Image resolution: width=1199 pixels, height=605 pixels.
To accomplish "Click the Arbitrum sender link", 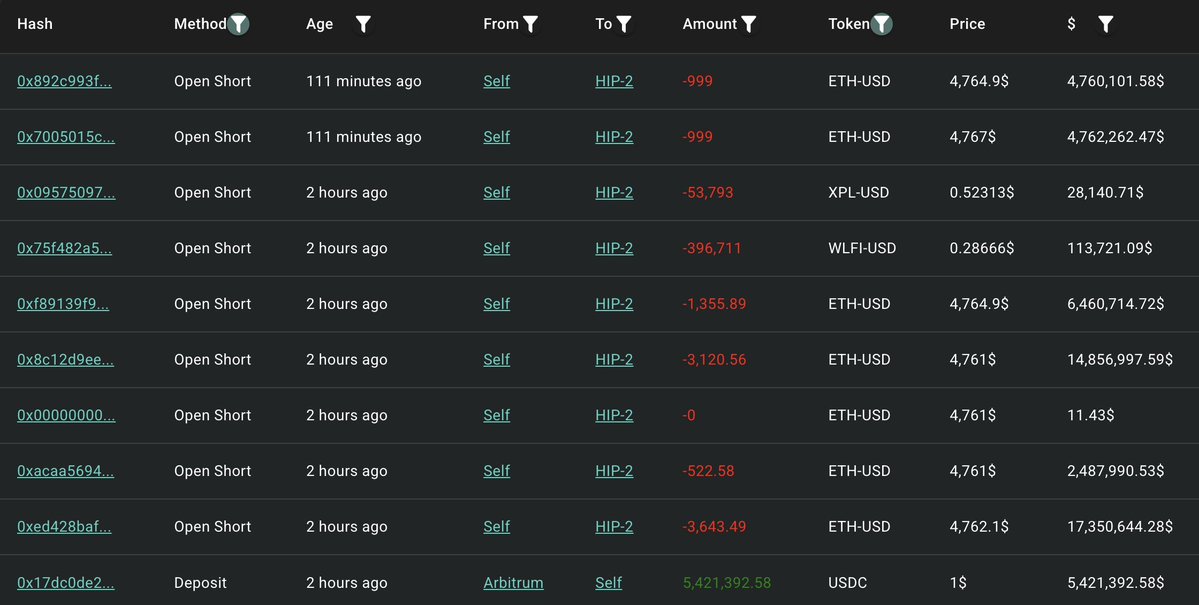I will click(513, 583).
